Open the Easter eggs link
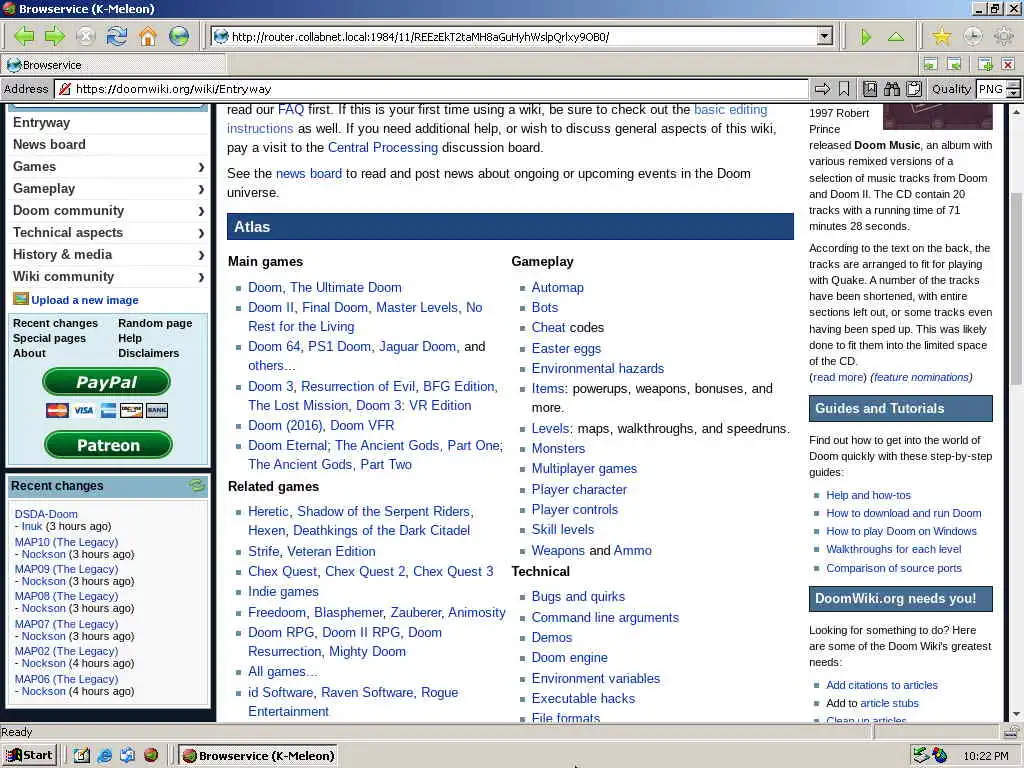The width and height of the screenshot is (1024, 768). point(566,349)
